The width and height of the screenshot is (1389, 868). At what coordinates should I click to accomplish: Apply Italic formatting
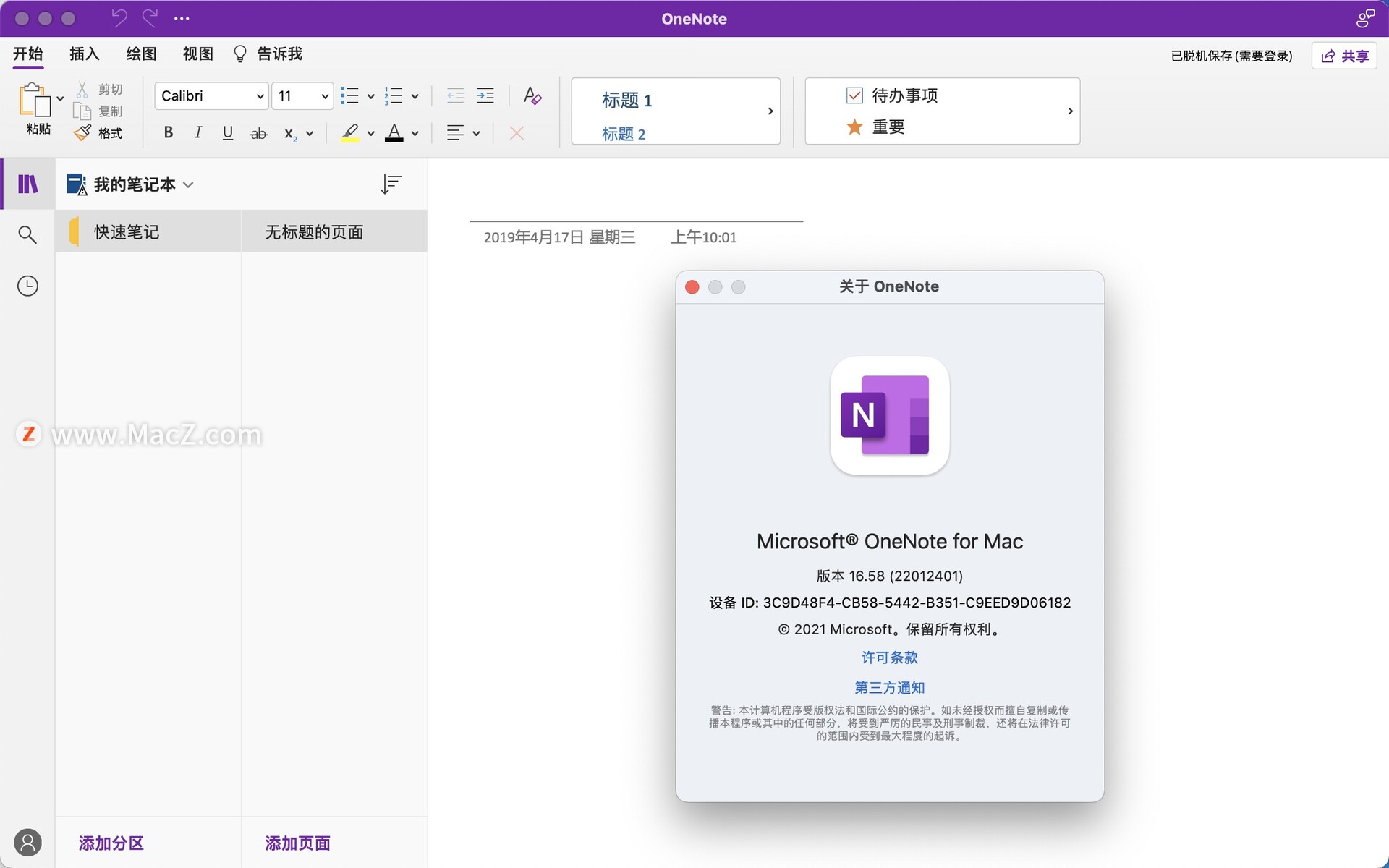tap(197, 132)
